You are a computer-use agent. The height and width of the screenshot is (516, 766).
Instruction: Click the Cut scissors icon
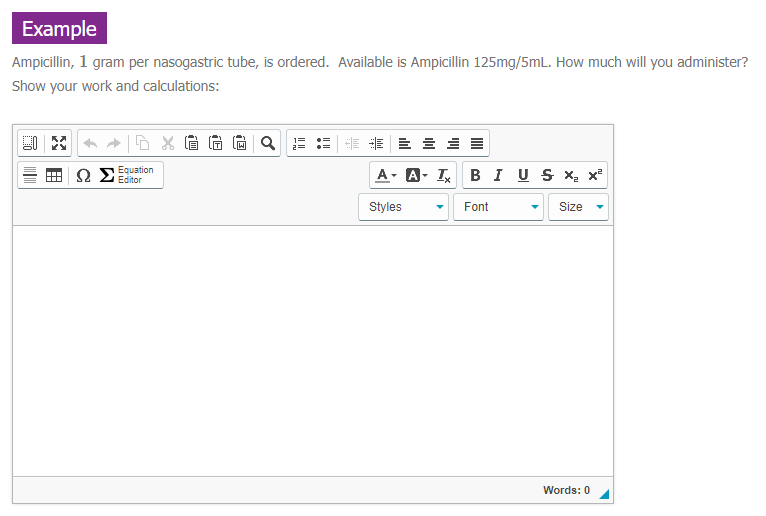click(168, 143)
